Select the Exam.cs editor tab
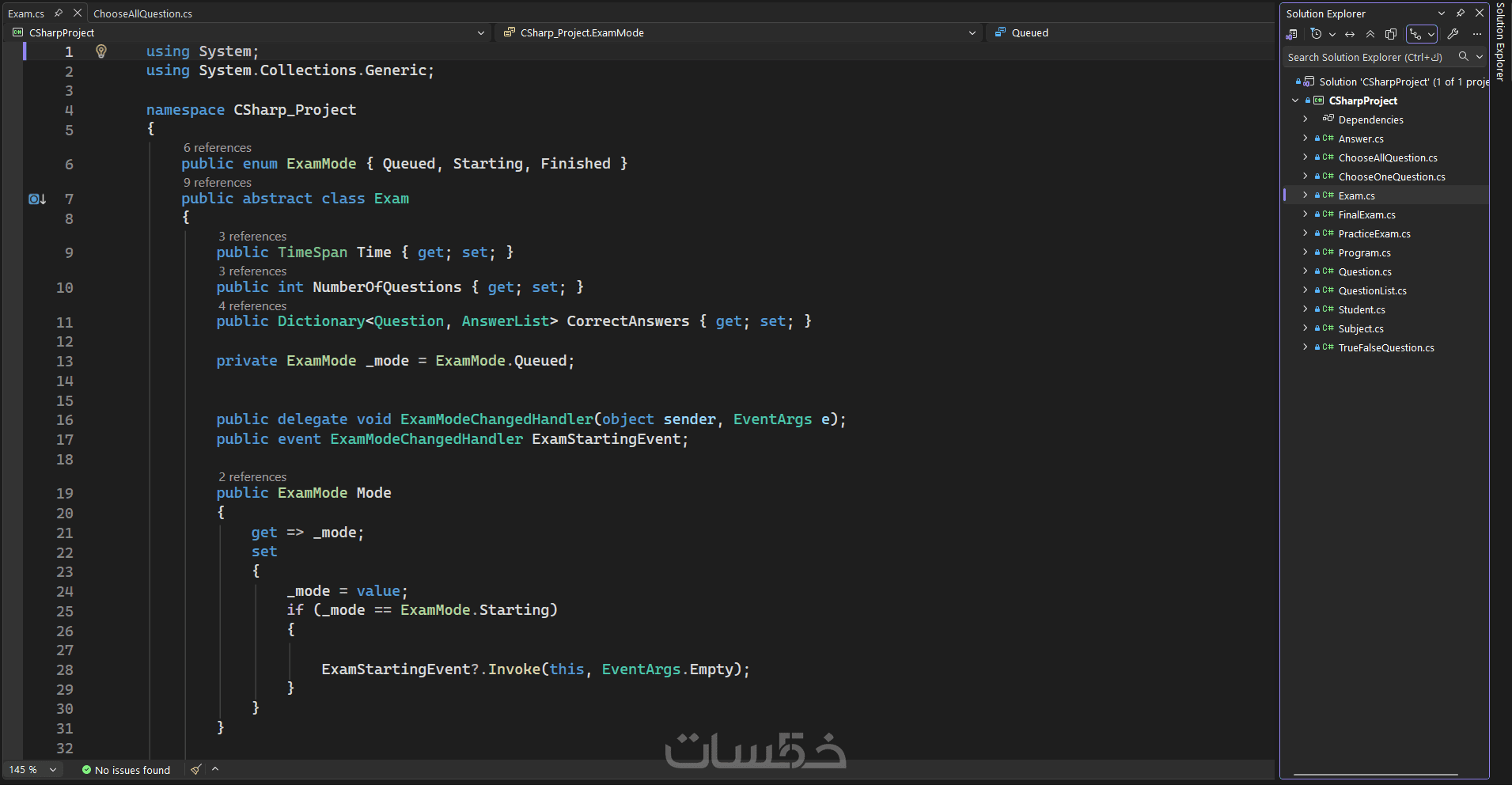1512x785 pixels. 26,13
